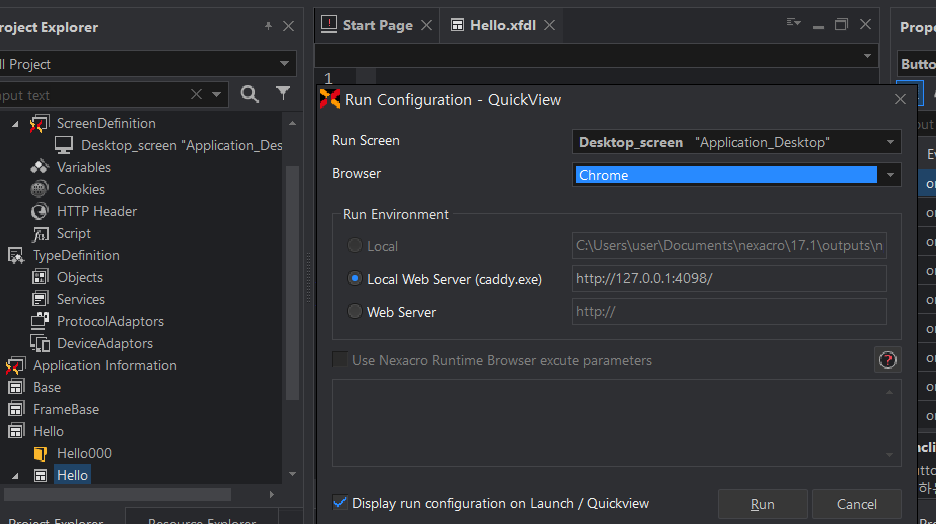Select the Hello000 tree item

84,454
